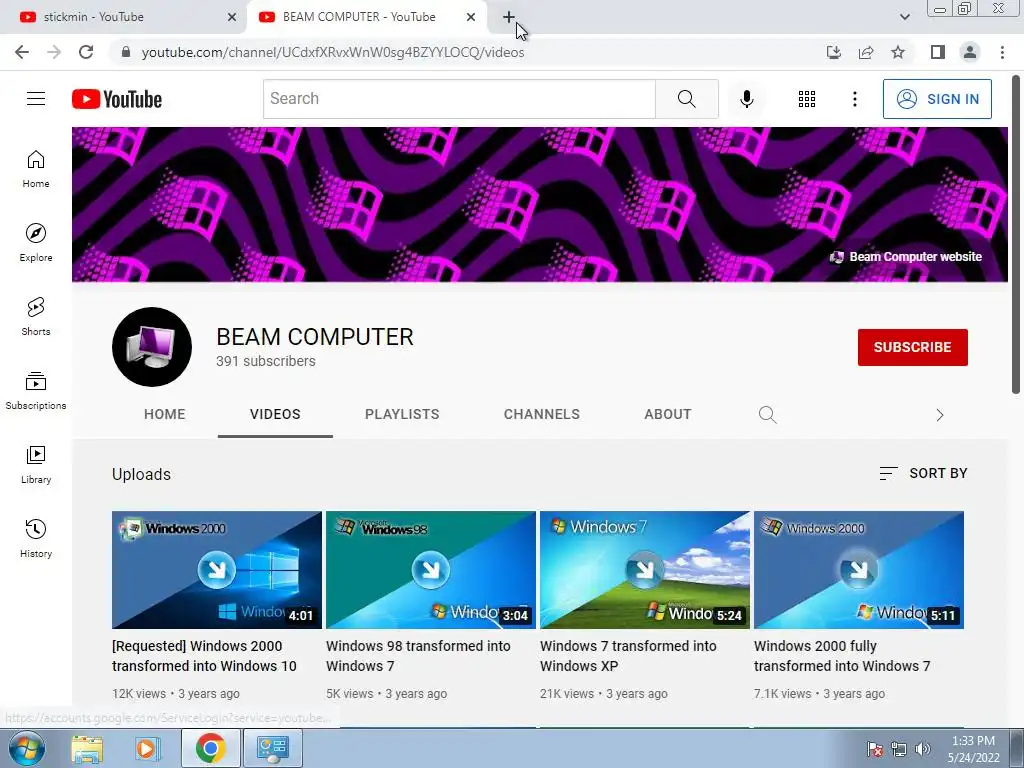Close the BEAM COMPUTER tab
The width and height of the screenshot is (1024, 768).
click(x=471, y=17)
